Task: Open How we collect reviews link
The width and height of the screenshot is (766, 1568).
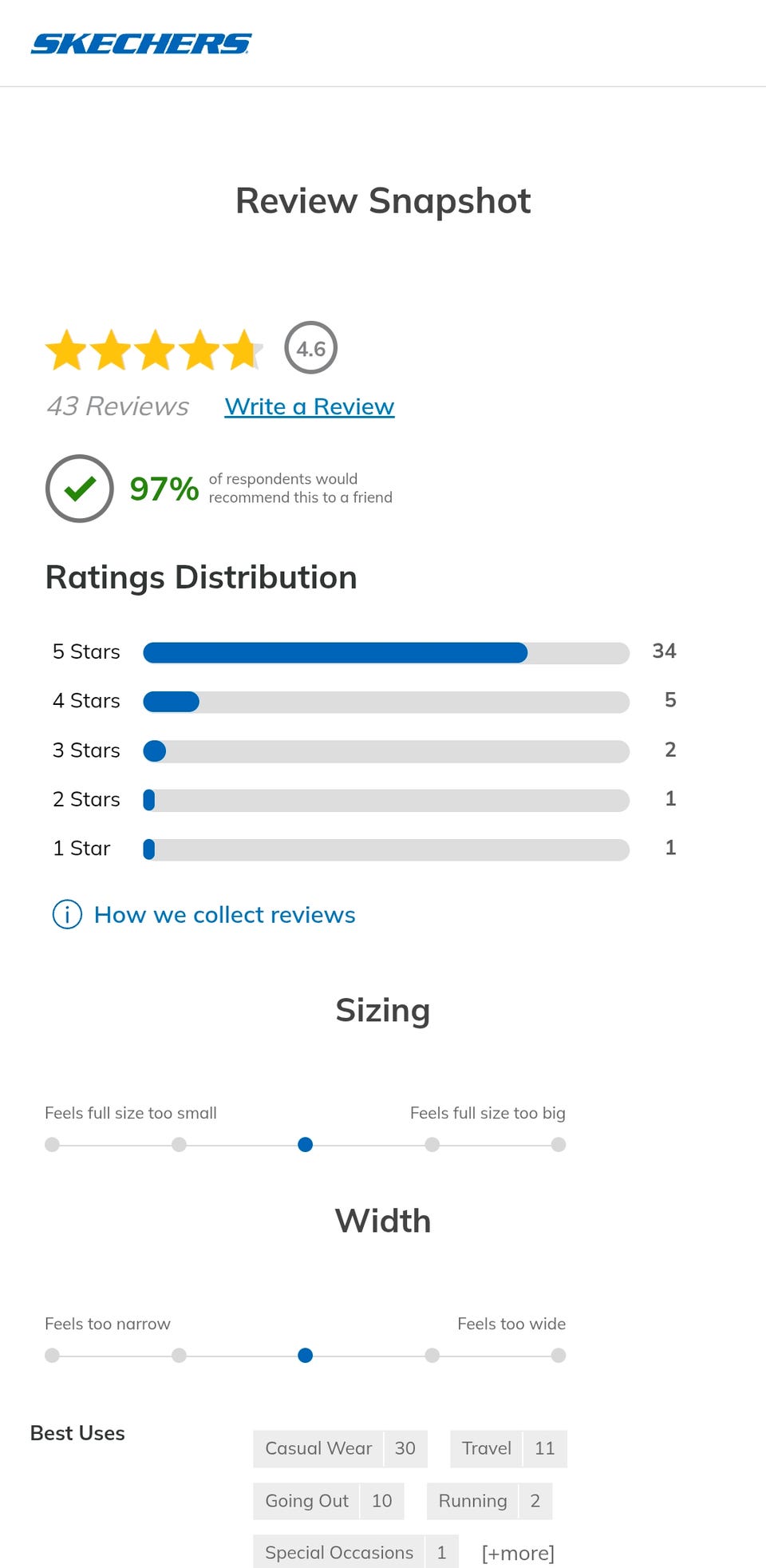Action: 224,914
